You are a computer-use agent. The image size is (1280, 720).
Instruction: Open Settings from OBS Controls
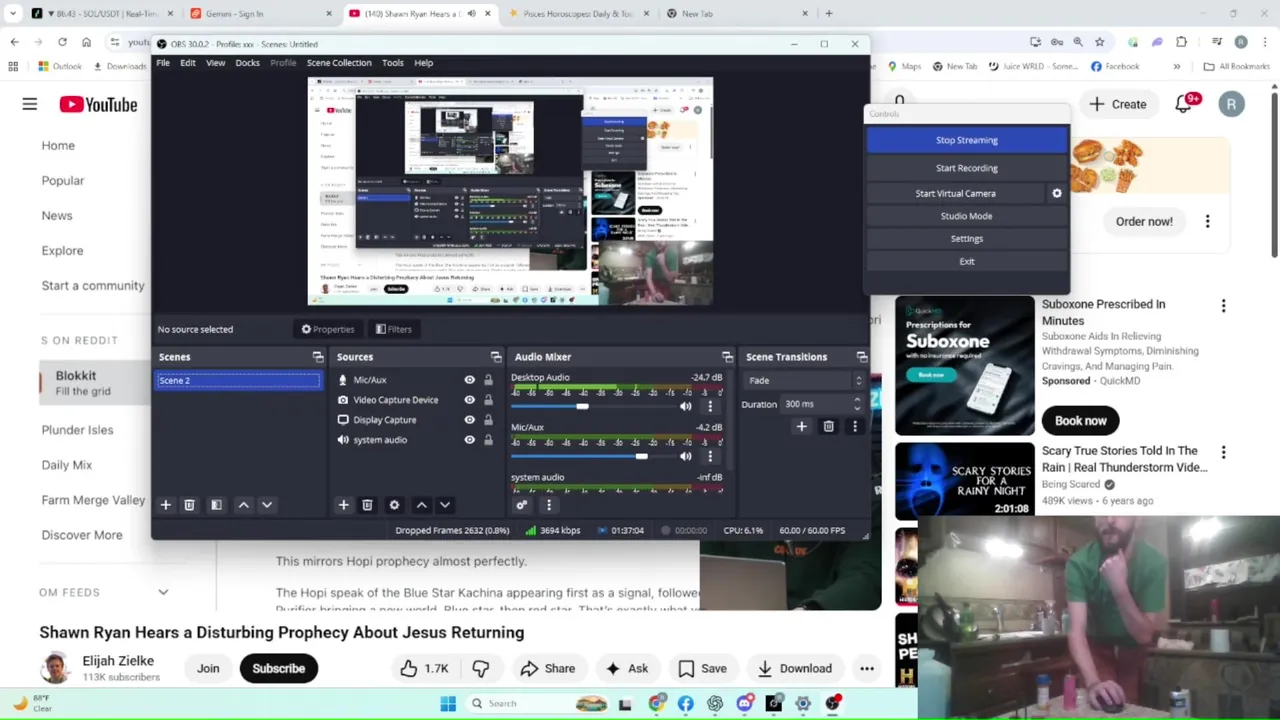tap(967, 239)
